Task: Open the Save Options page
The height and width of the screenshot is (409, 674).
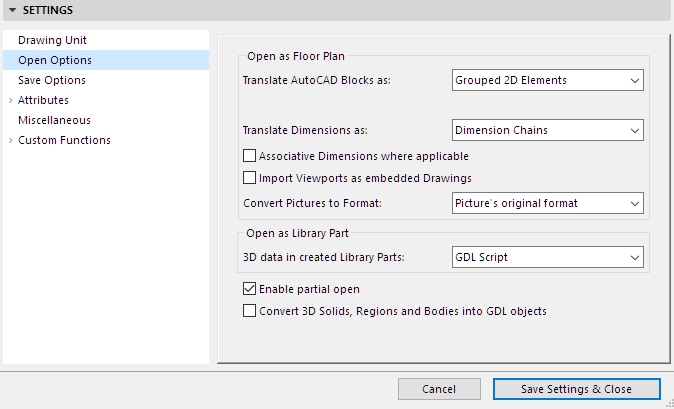Action: coord(52,80)
